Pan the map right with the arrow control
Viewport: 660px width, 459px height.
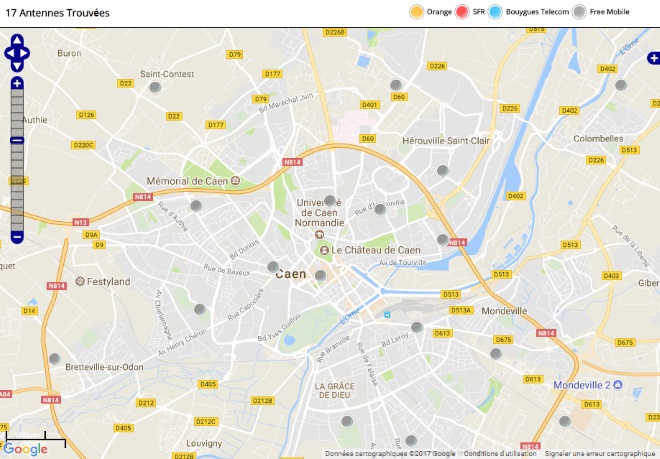[x=24, y=53]
